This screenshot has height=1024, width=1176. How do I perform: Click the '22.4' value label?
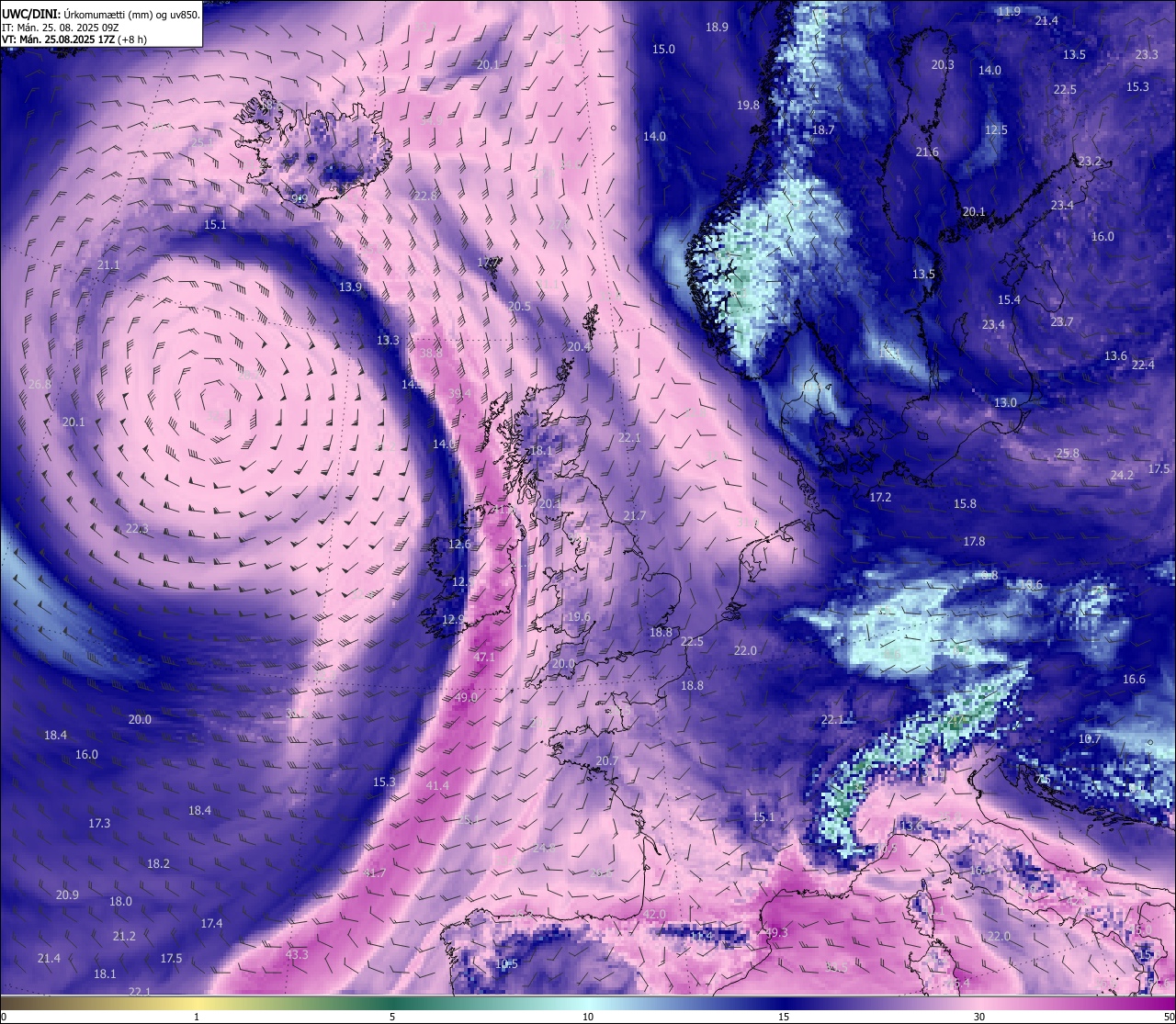[x=1143, y=366]
